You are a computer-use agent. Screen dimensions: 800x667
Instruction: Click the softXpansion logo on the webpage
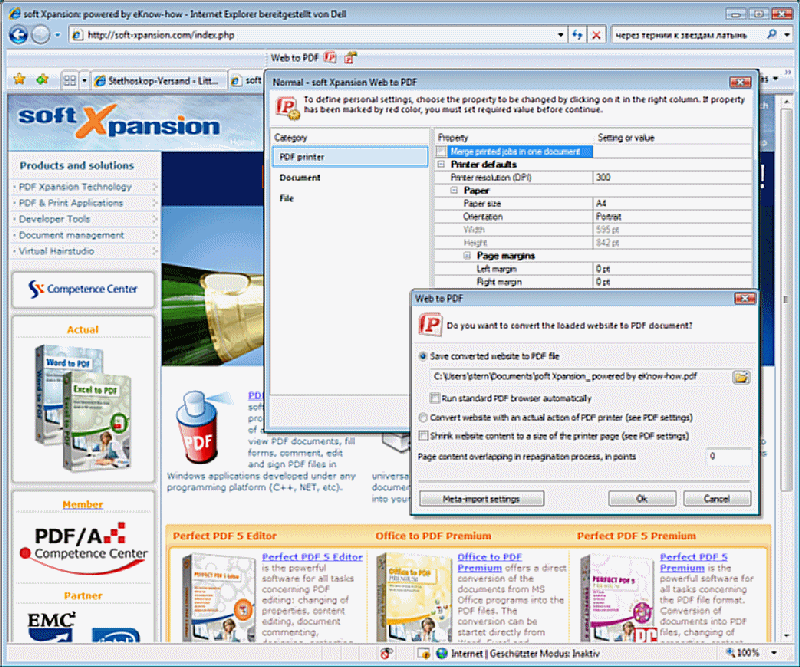(118, 122)
